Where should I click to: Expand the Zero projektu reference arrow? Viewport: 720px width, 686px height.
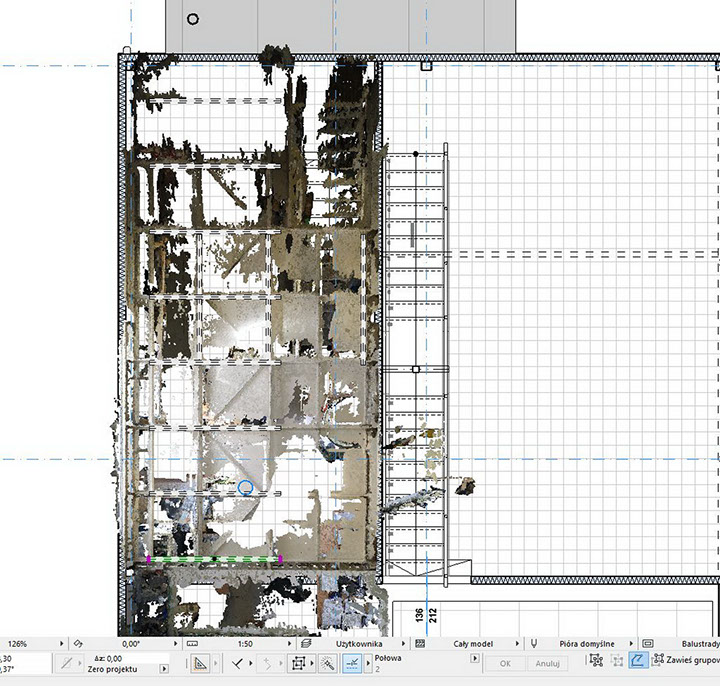[164, 667]
